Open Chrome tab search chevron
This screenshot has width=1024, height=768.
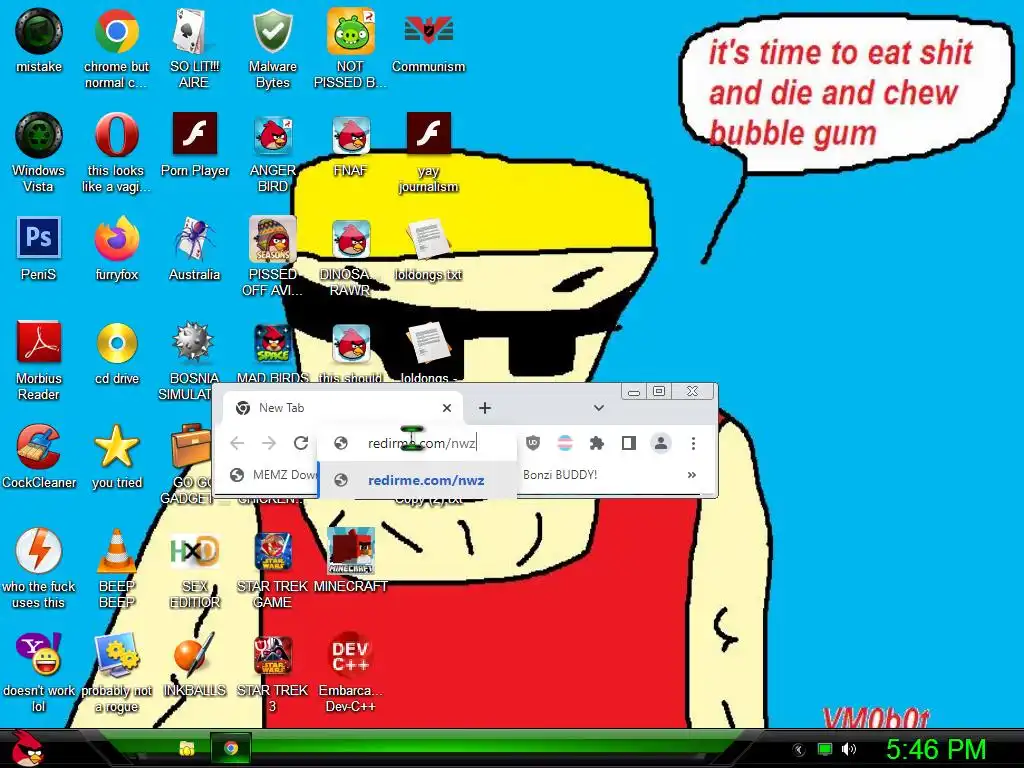pos(599,408)
